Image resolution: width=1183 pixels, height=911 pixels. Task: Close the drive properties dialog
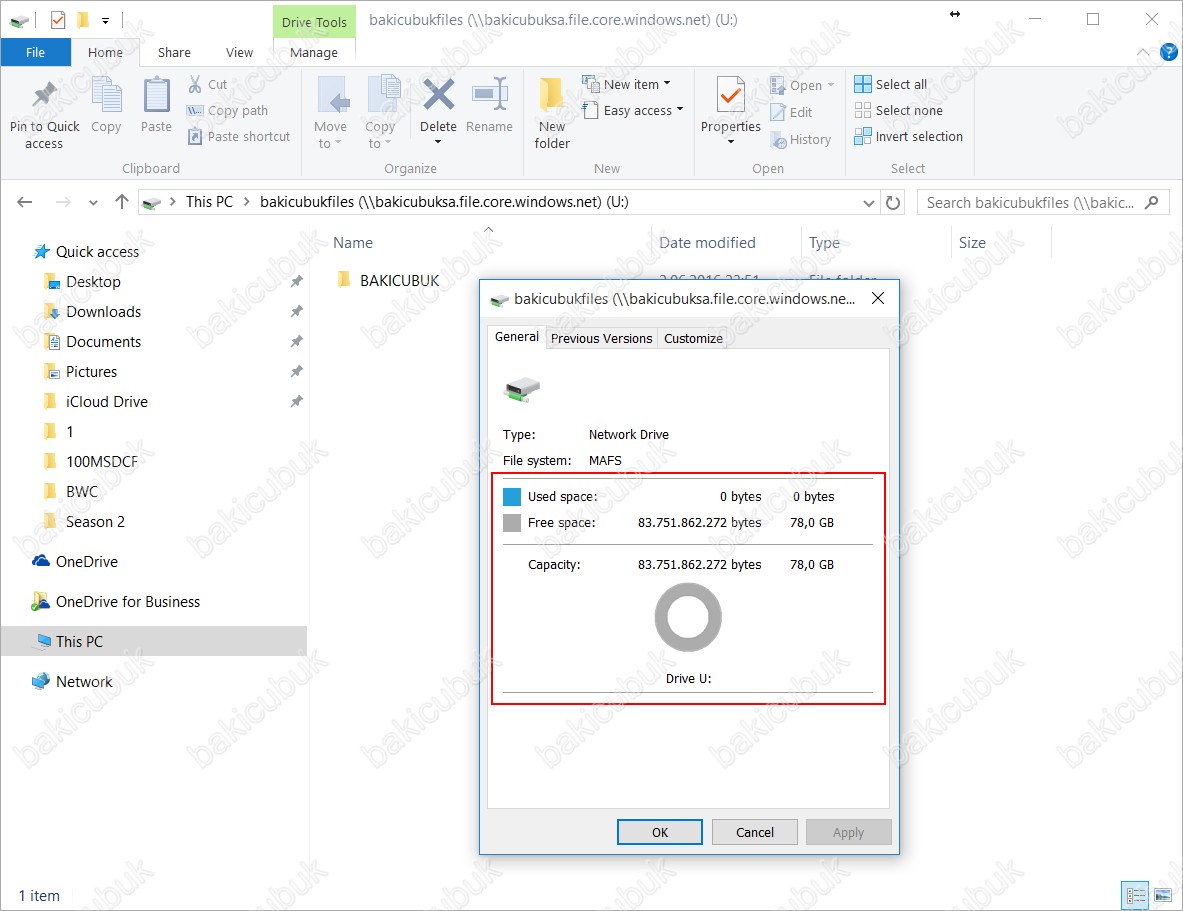click(x=877, y=299)
